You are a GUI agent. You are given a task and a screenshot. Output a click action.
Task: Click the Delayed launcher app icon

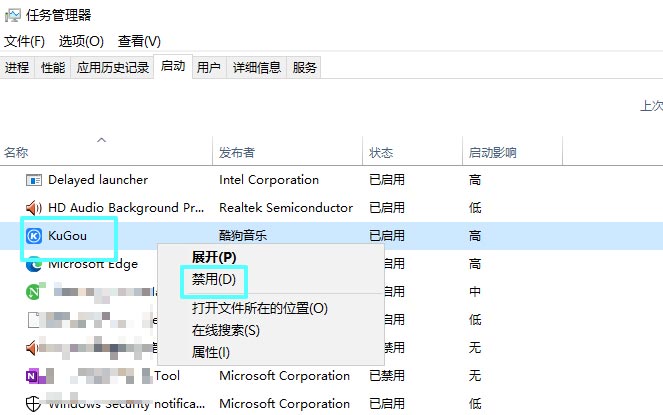click(34, 180)
